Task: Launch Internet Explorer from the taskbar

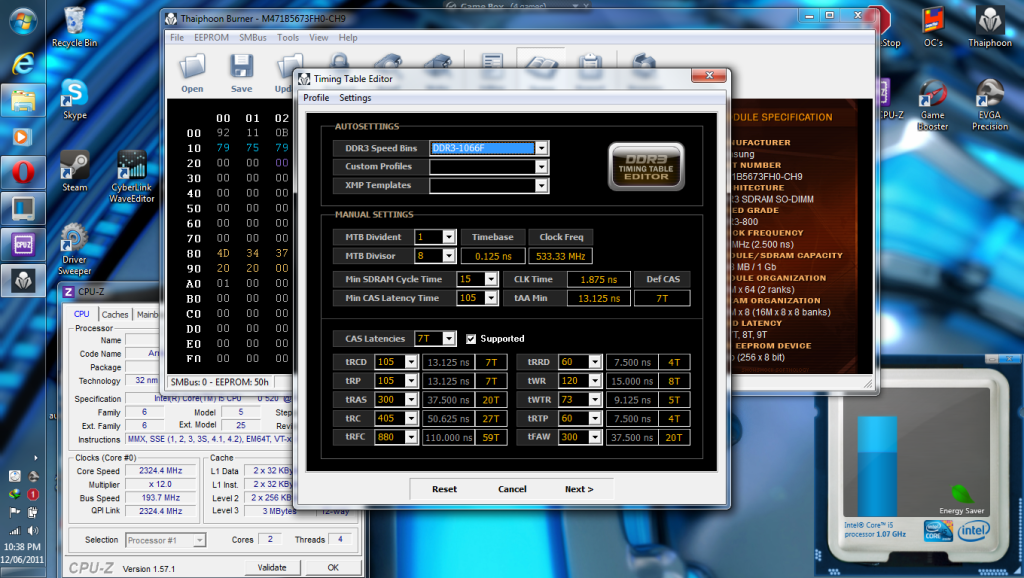Action: [x=23, y=63]
